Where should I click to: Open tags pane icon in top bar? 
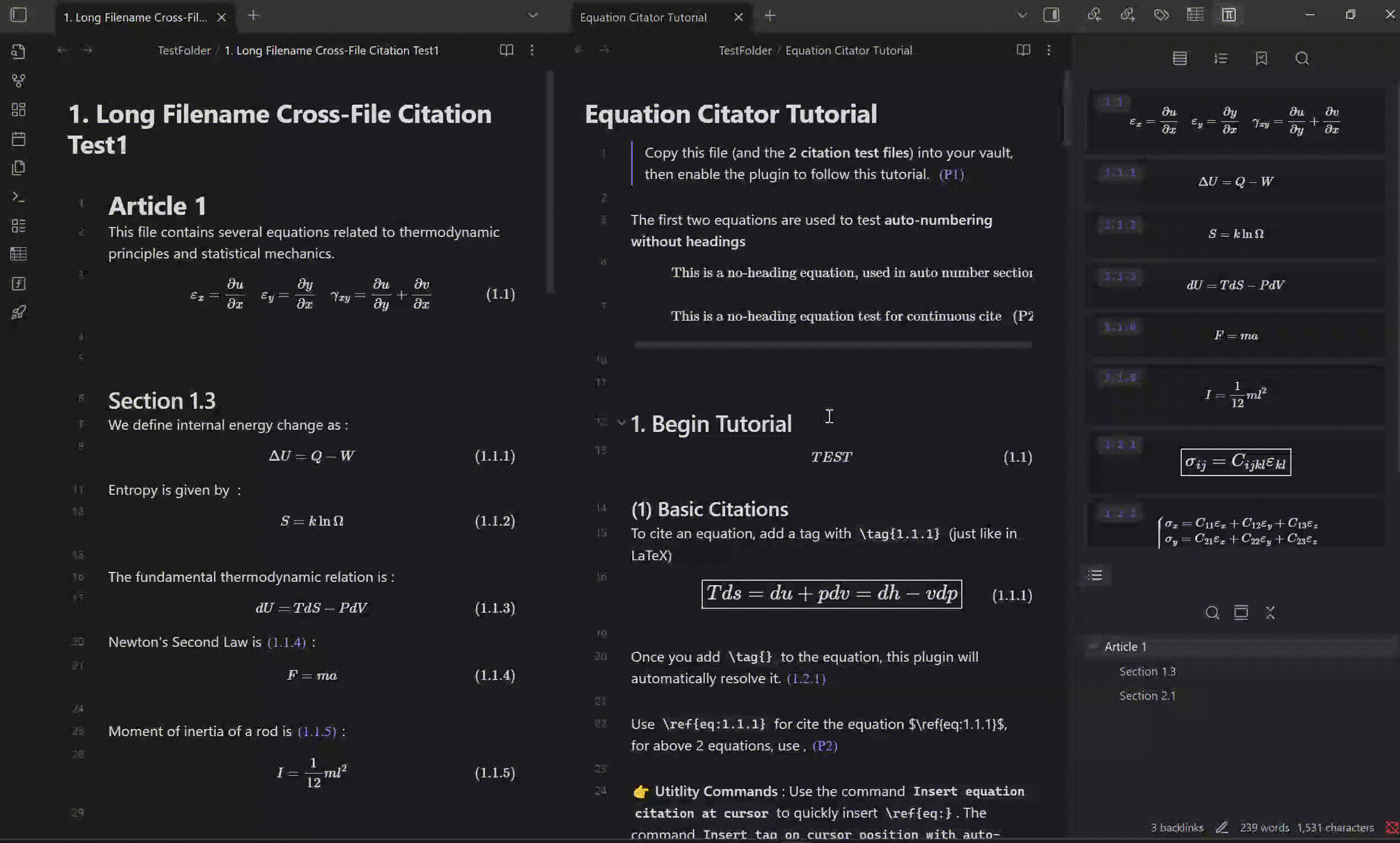[1161, 15]
